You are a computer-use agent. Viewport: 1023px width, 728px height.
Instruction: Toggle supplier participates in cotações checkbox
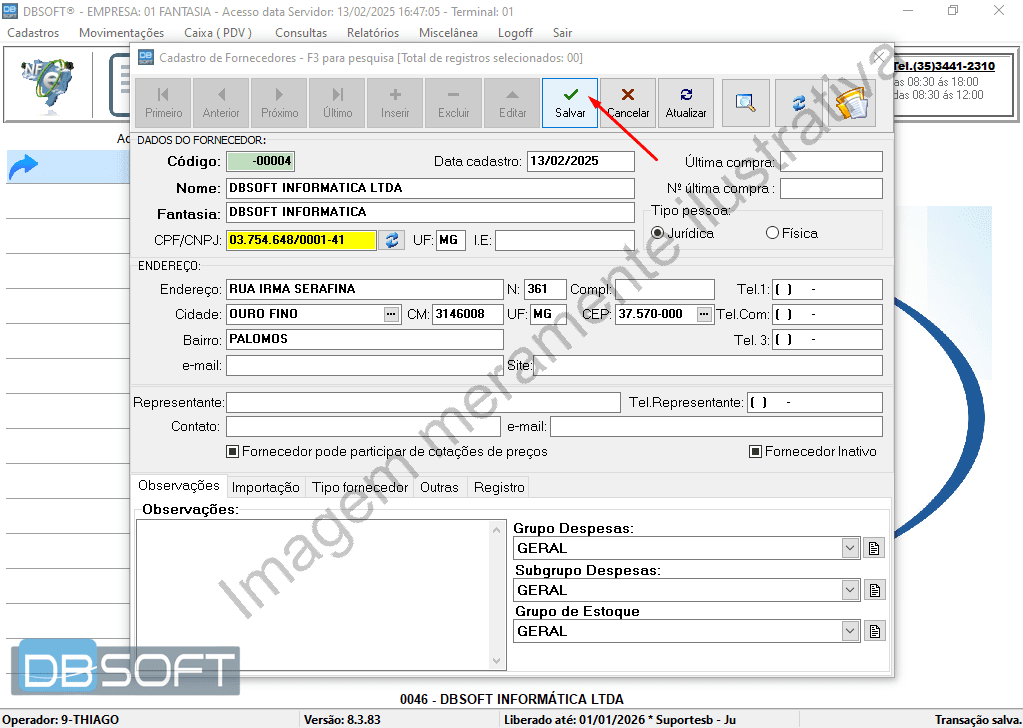[x=233, y=452]
